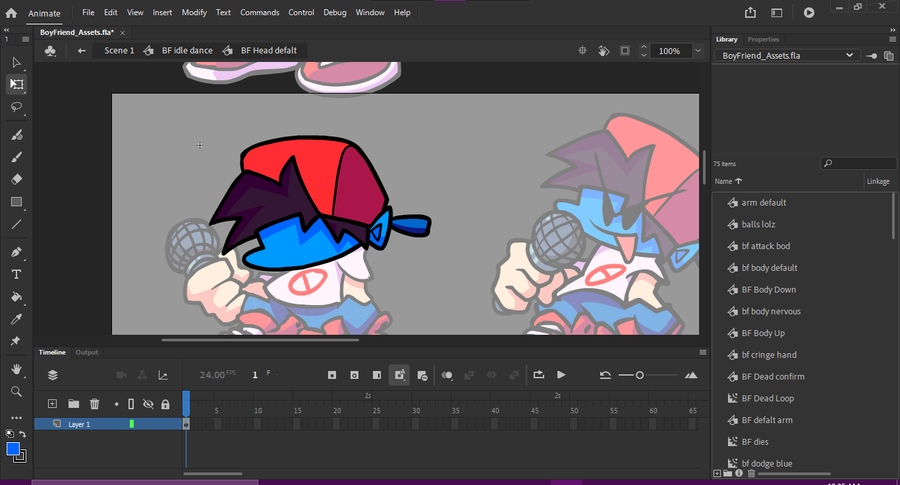900x485 pixels.
Task: Activate the Hand tool
Action: click(x=16, y=369)
